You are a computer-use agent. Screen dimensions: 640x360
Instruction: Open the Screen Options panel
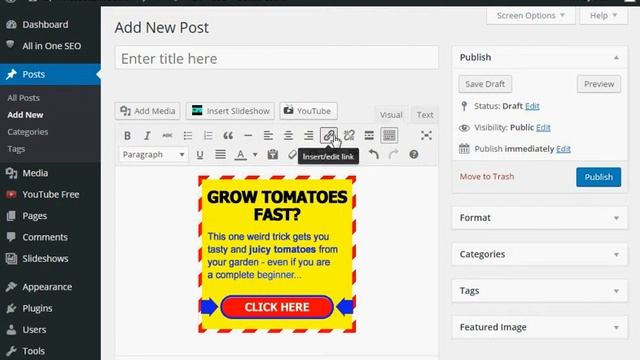(x=531, y=16)
